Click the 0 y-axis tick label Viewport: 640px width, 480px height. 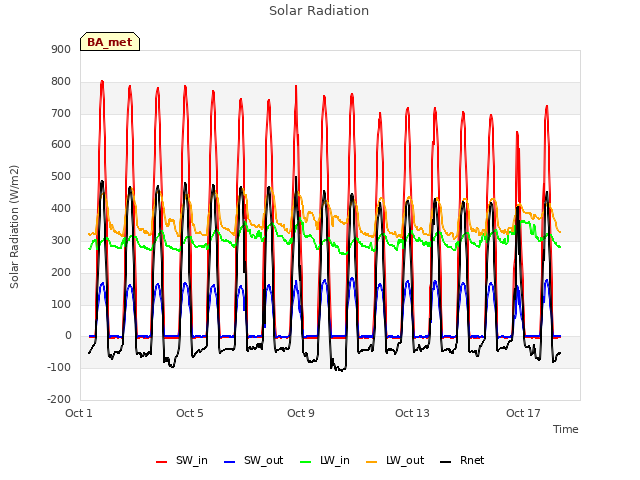pos(68,336)
